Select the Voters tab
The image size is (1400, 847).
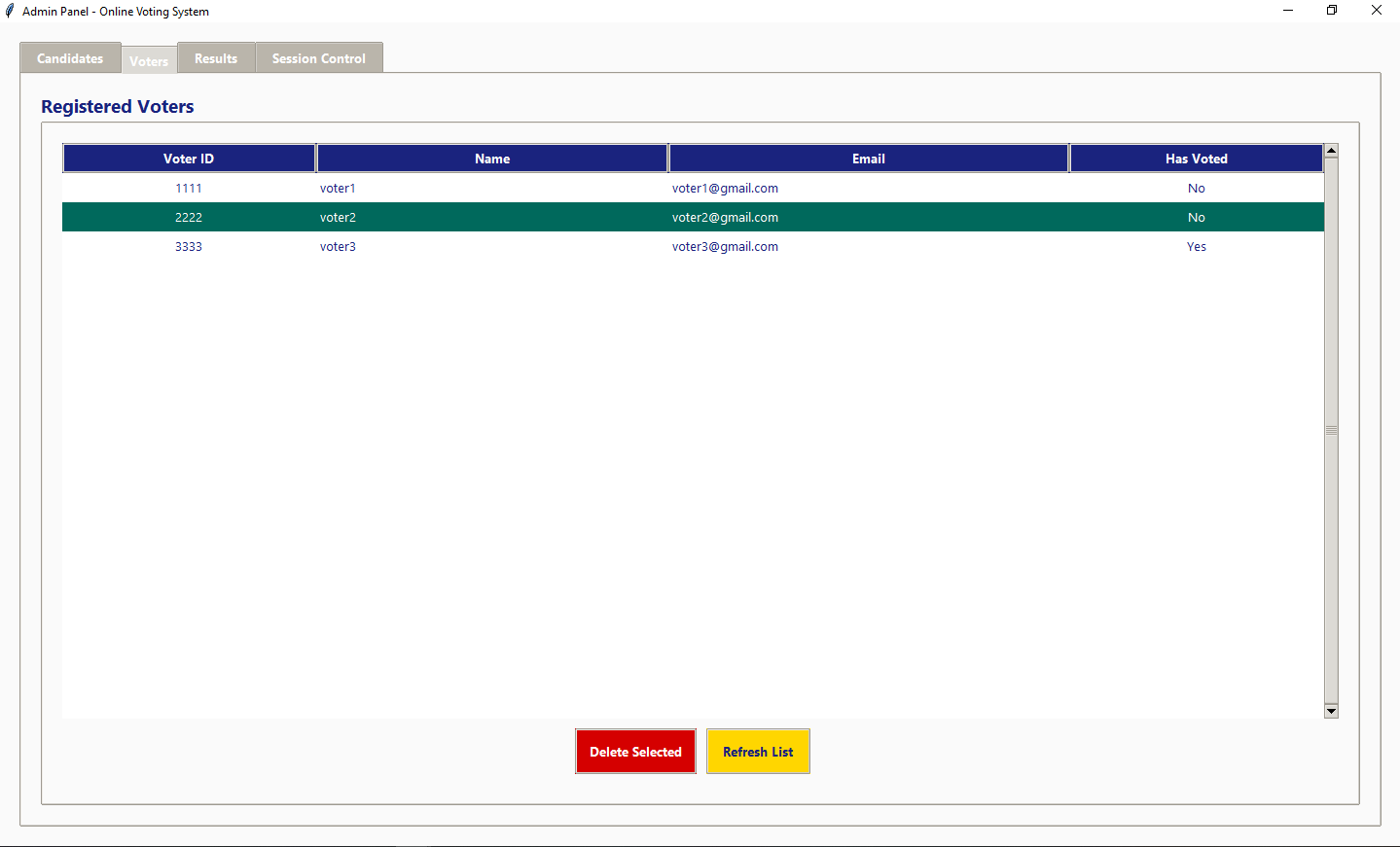[149, 60]
